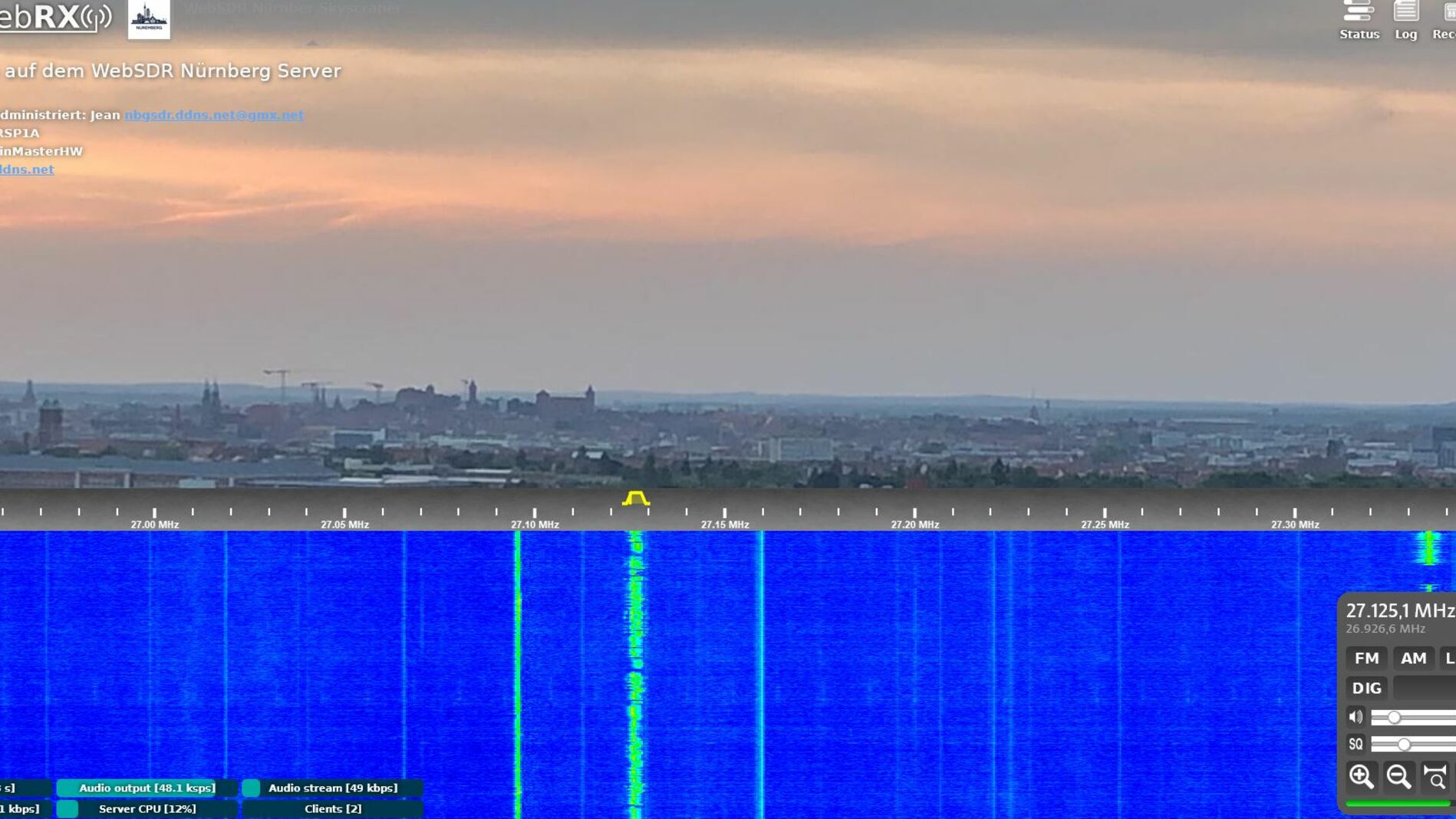Screen dimensions: 1456x819
Task: Switch demodulator to AM mode
Action: pos(1413,658)
